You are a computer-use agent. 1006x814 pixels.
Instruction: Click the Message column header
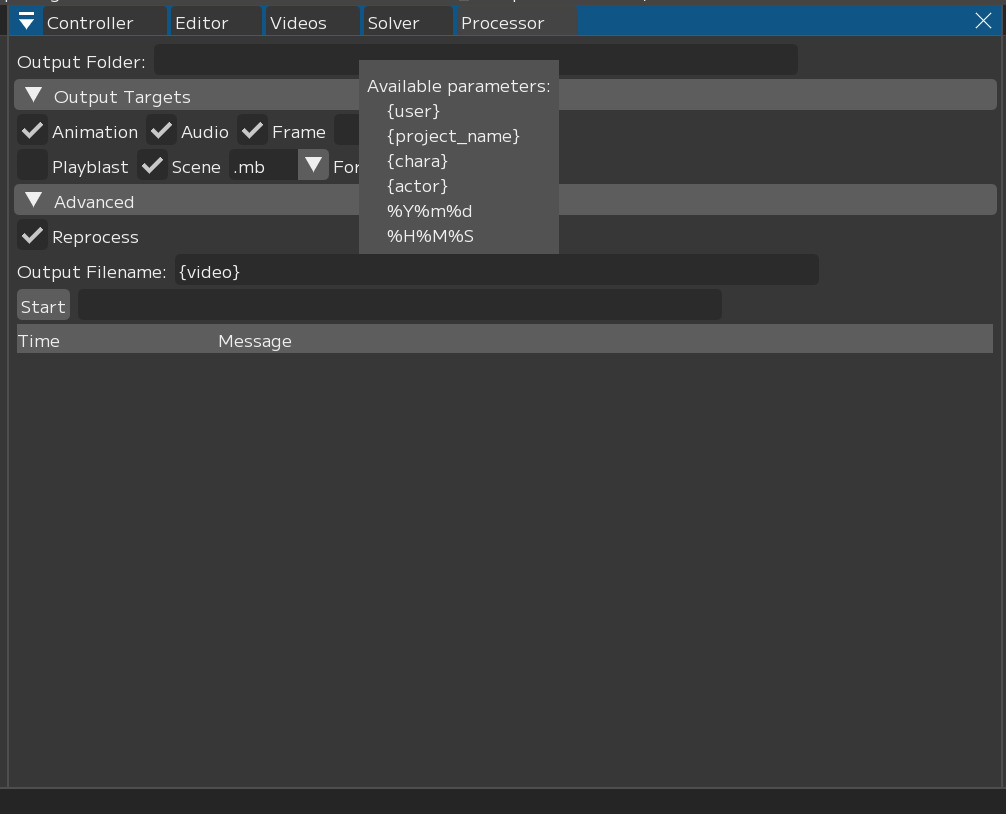[x=255, y=341]
